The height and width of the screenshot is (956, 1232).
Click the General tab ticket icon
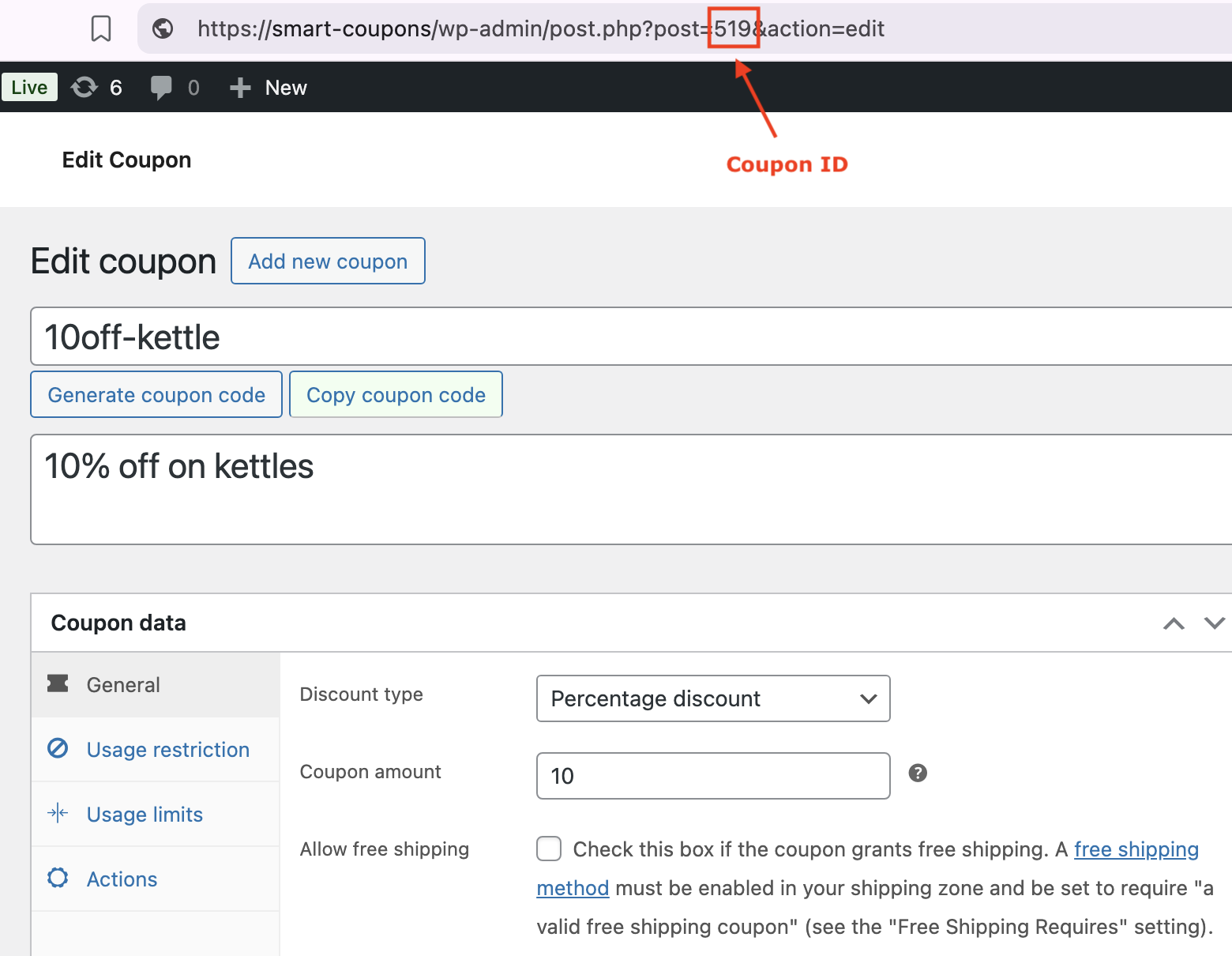tap(58, 683)
